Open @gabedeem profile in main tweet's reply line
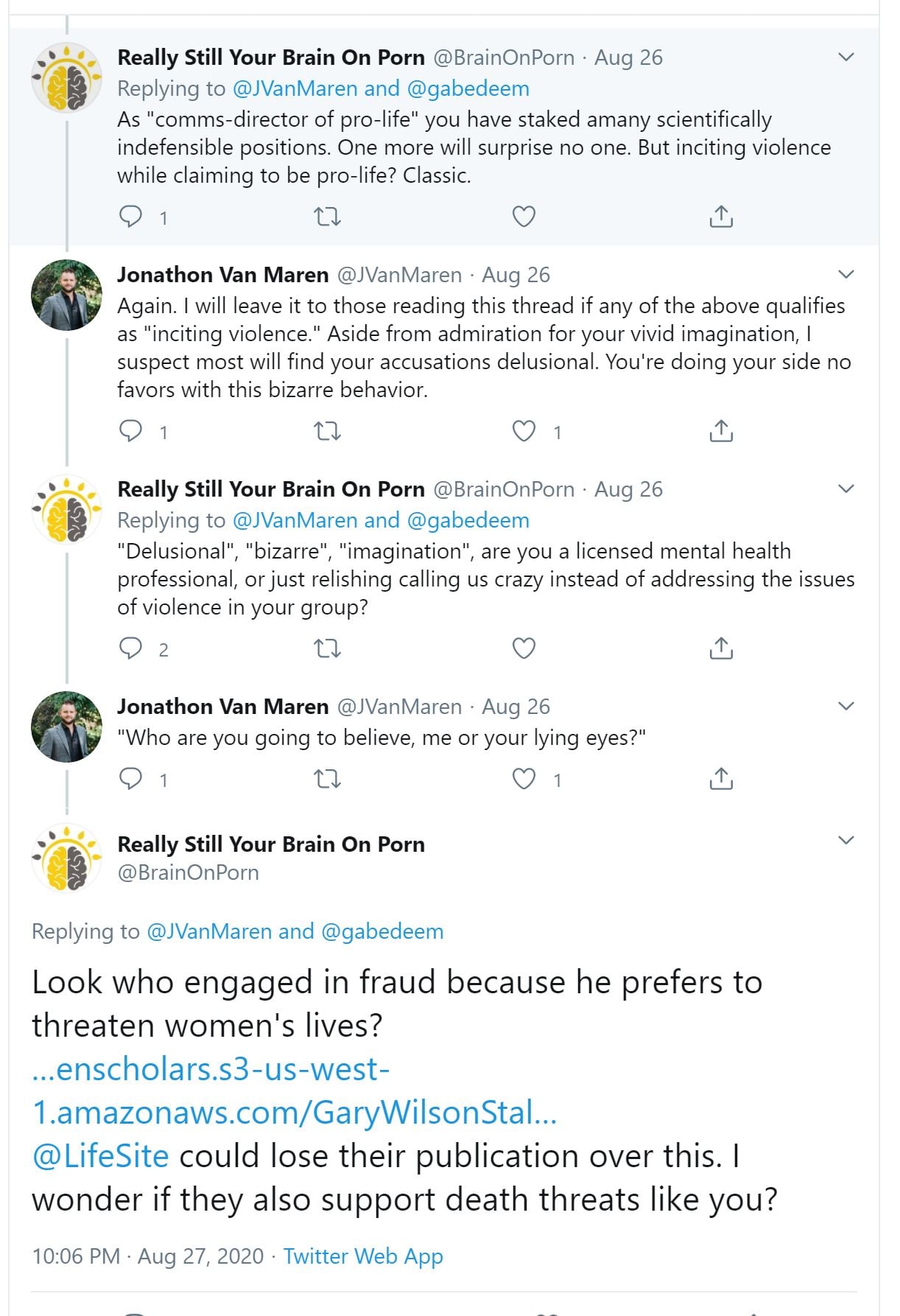 pyautogui.click(x=382, y=931)
